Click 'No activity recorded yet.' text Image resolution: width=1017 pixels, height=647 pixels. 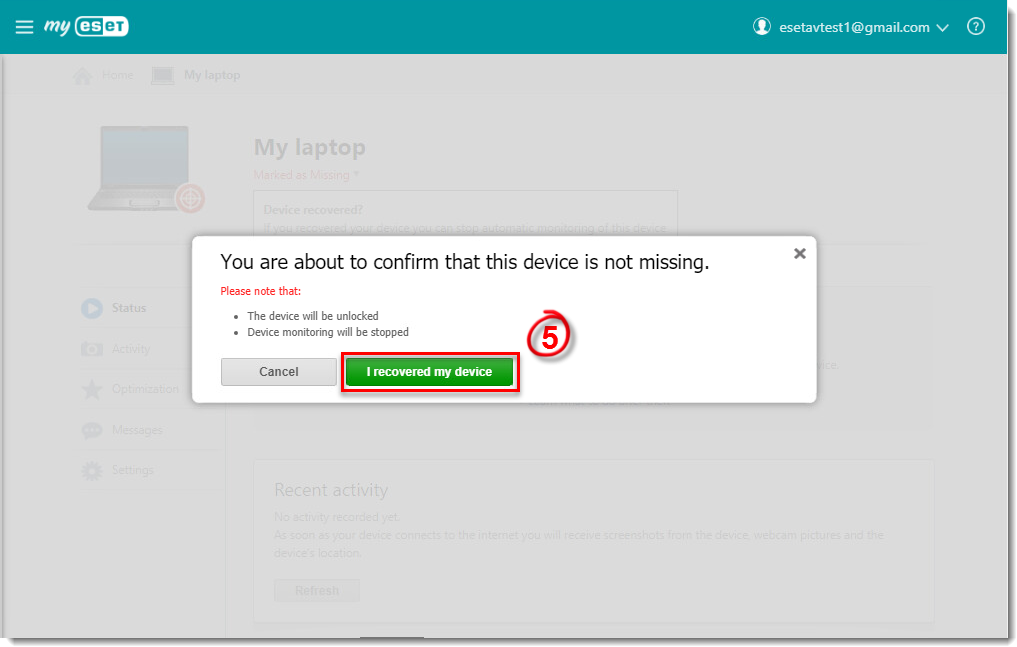click(337, 517)
